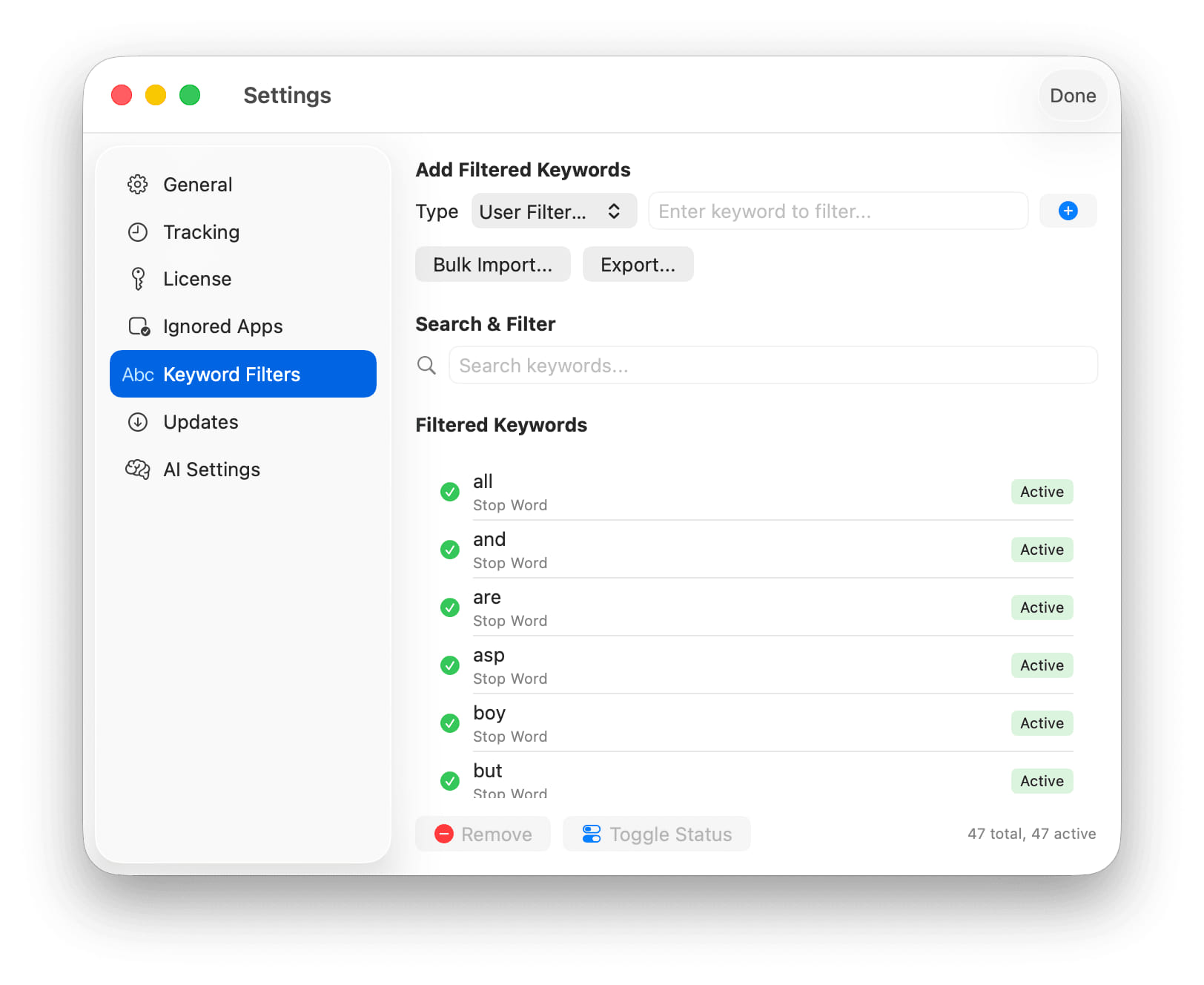
Task: Toggle the green checkmark for 'asp' keyword
Action: (x=450, y=665)
